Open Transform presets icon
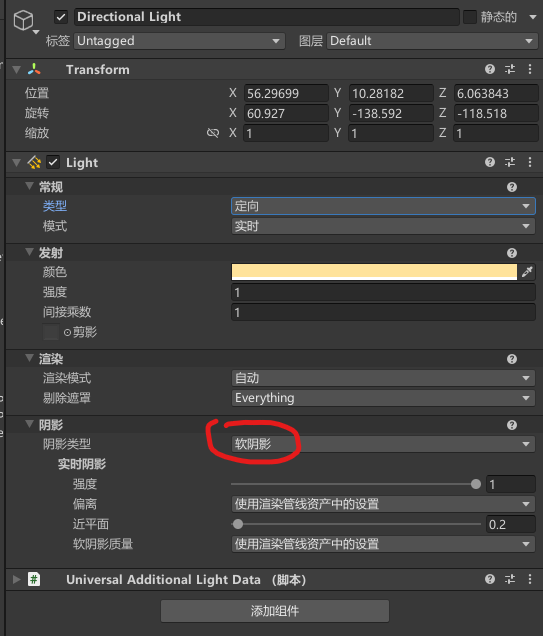The width and height of the screenshot is (543, 636). [x=510, y=69]
